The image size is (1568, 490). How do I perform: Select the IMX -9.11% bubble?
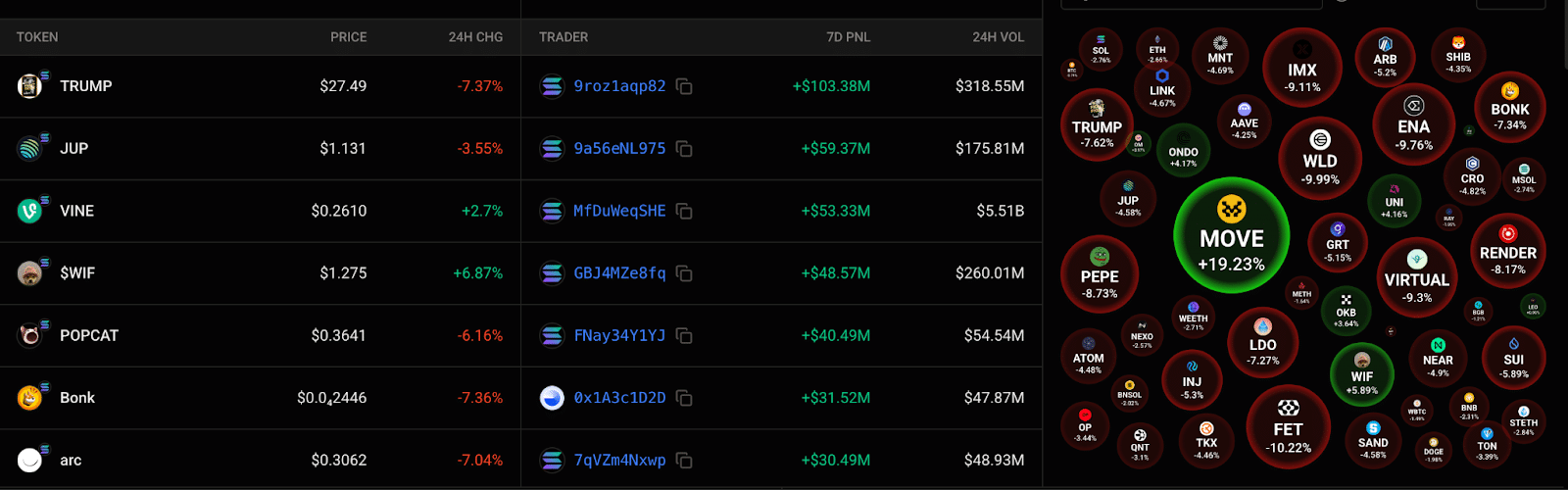1302,67
